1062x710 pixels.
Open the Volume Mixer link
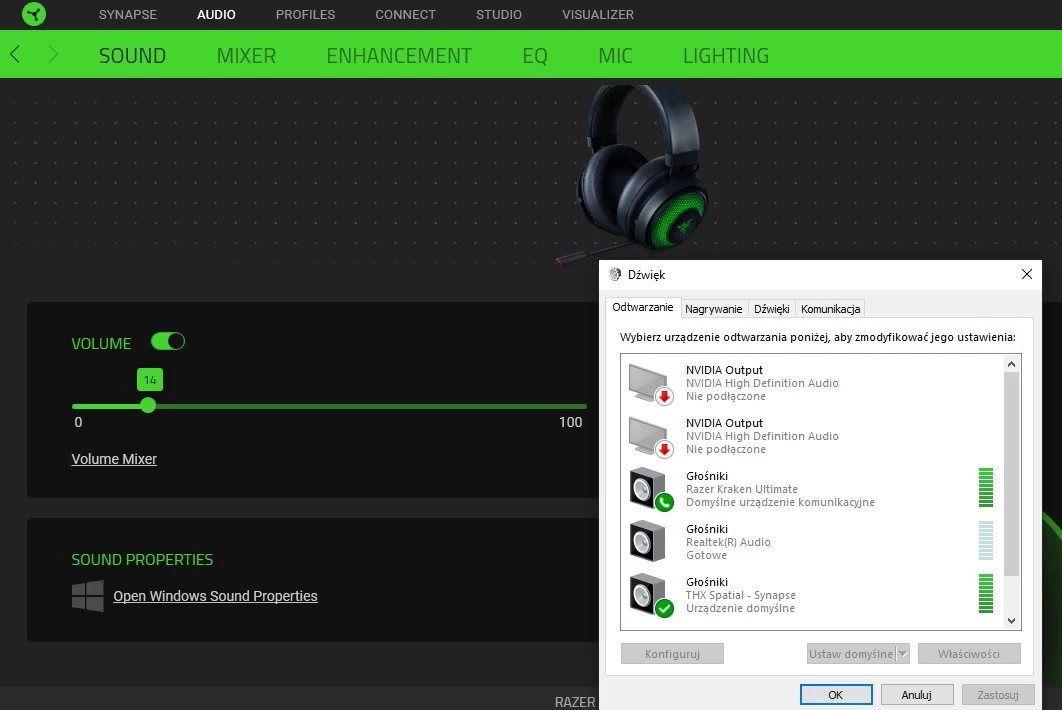click(x=114, y=459)
